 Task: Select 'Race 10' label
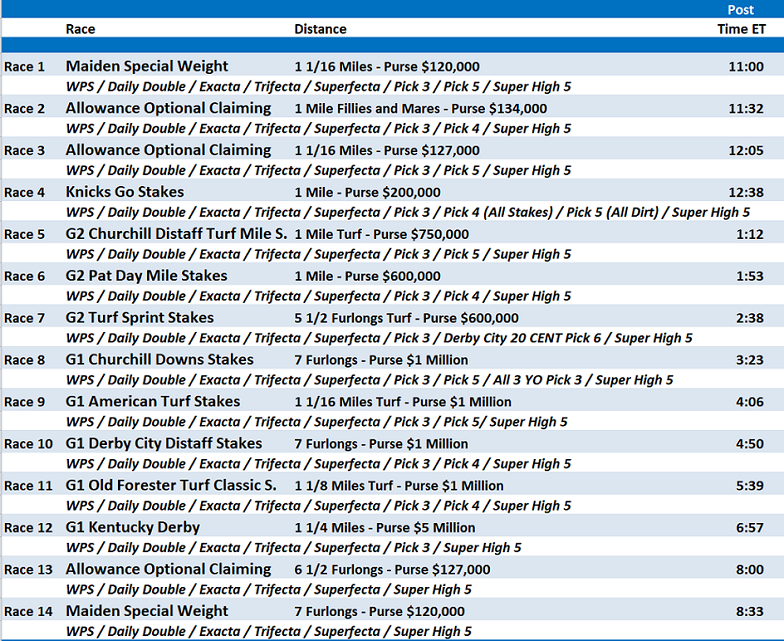28,444
